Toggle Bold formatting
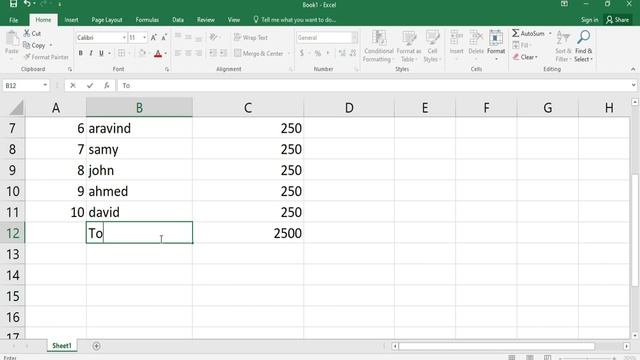Screen dimensions: 640x360 81,53
